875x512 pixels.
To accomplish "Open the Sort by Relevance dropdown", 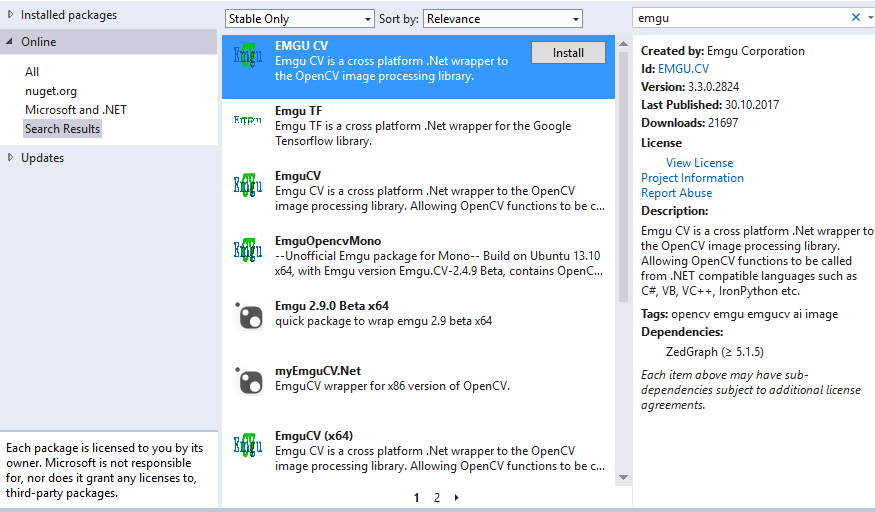I will point(503,19).
